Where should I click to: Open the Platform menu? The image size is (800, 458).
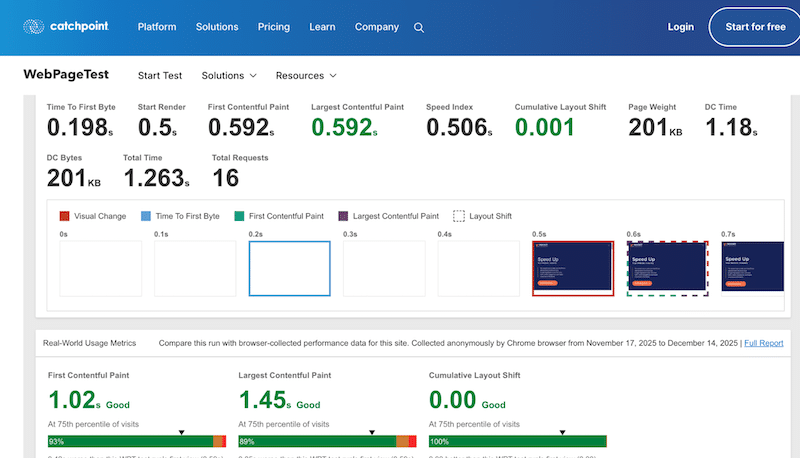point(159,27)
